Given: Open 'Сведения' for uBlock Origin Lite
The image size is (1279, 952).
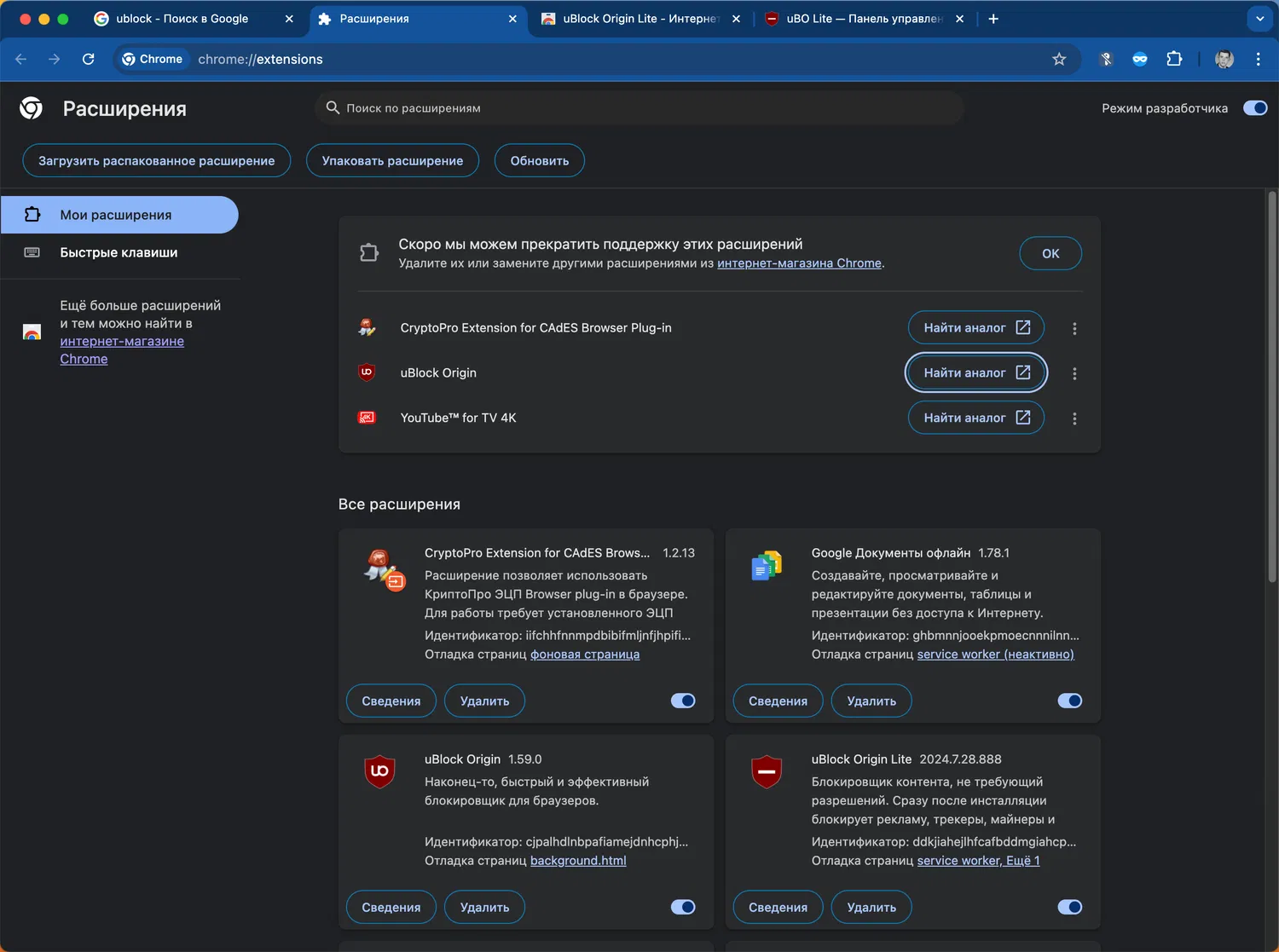Looking at the screenshot, I should [x=778, y=907].
